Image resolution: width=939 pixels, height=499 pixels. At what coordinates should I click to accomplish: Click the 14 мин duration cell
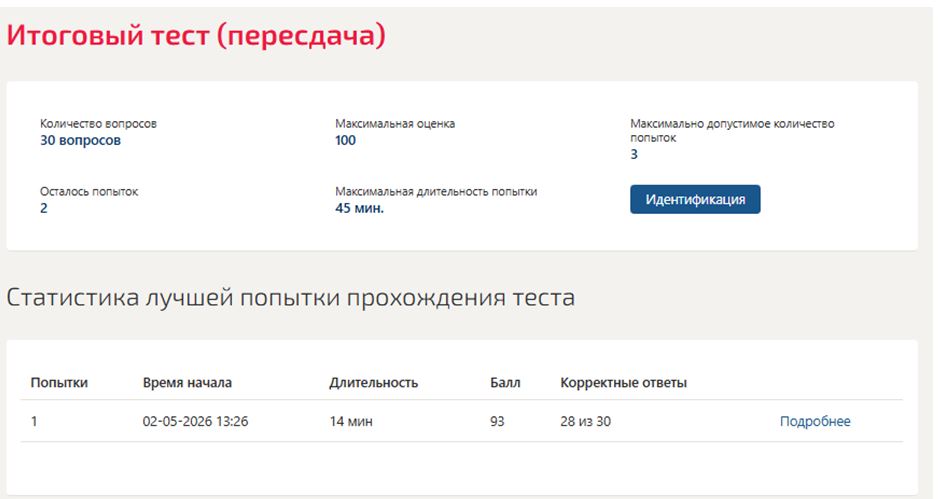click(x=351, y=421)
